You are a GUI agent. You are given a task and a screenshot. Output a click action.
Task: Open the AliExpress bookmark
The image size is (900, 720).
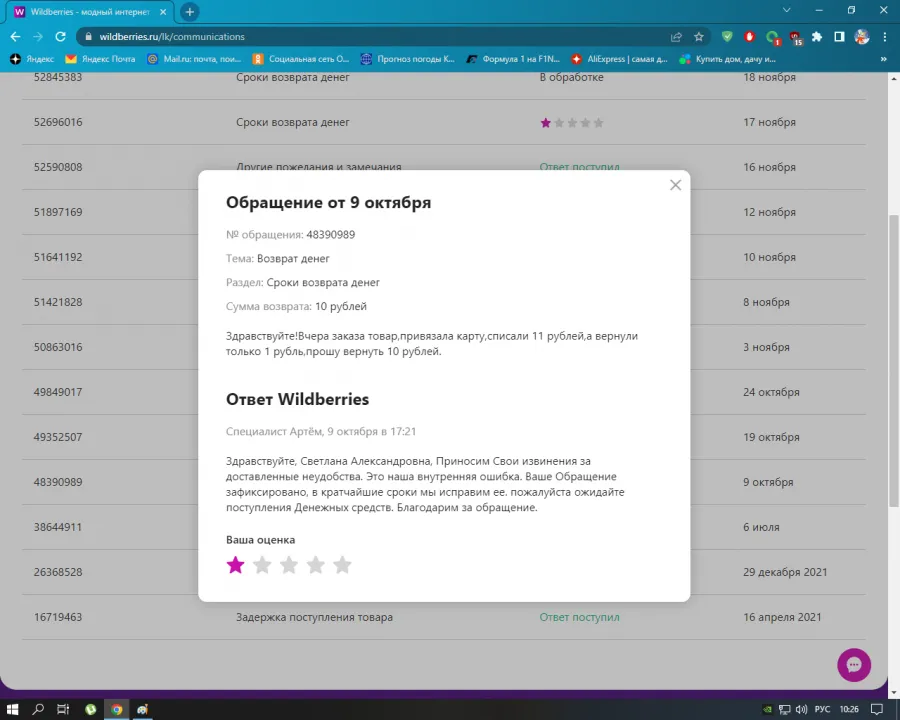click(x=619, y=59)
